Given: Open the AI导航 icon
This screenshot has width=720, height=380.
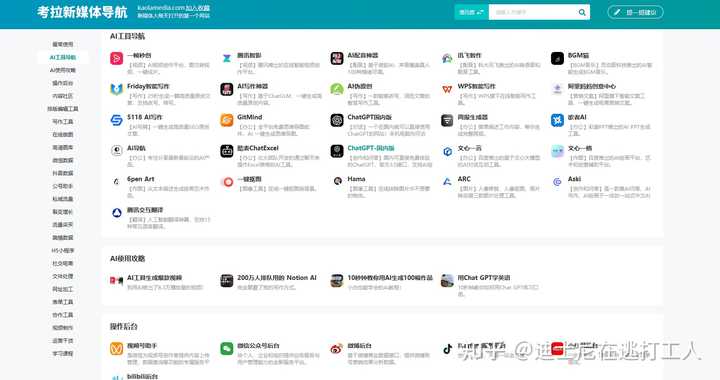Looking at the screenshot, I should click(117, 151).
